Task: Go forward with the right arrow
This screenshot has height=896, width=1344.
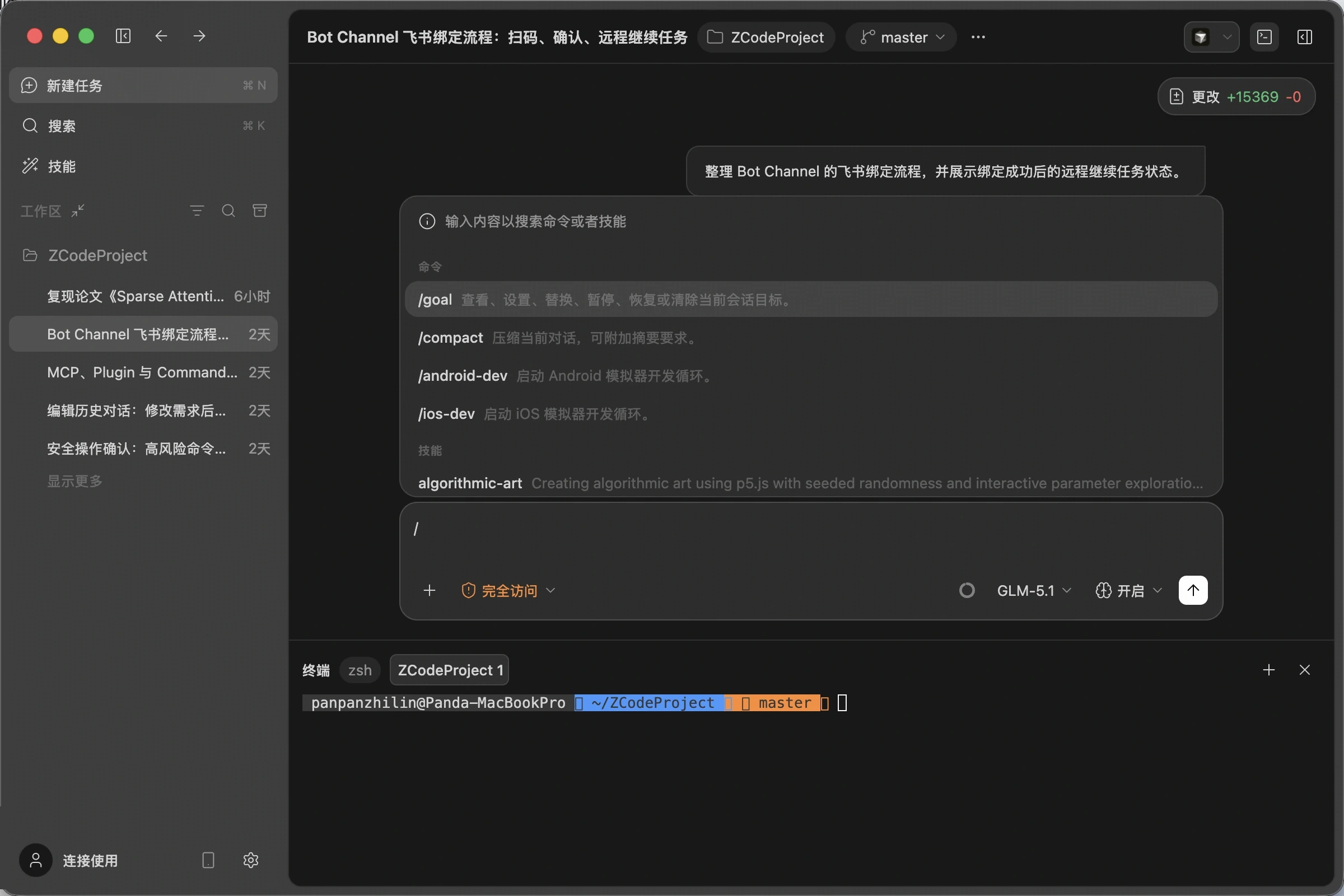Action: point(199,36)
